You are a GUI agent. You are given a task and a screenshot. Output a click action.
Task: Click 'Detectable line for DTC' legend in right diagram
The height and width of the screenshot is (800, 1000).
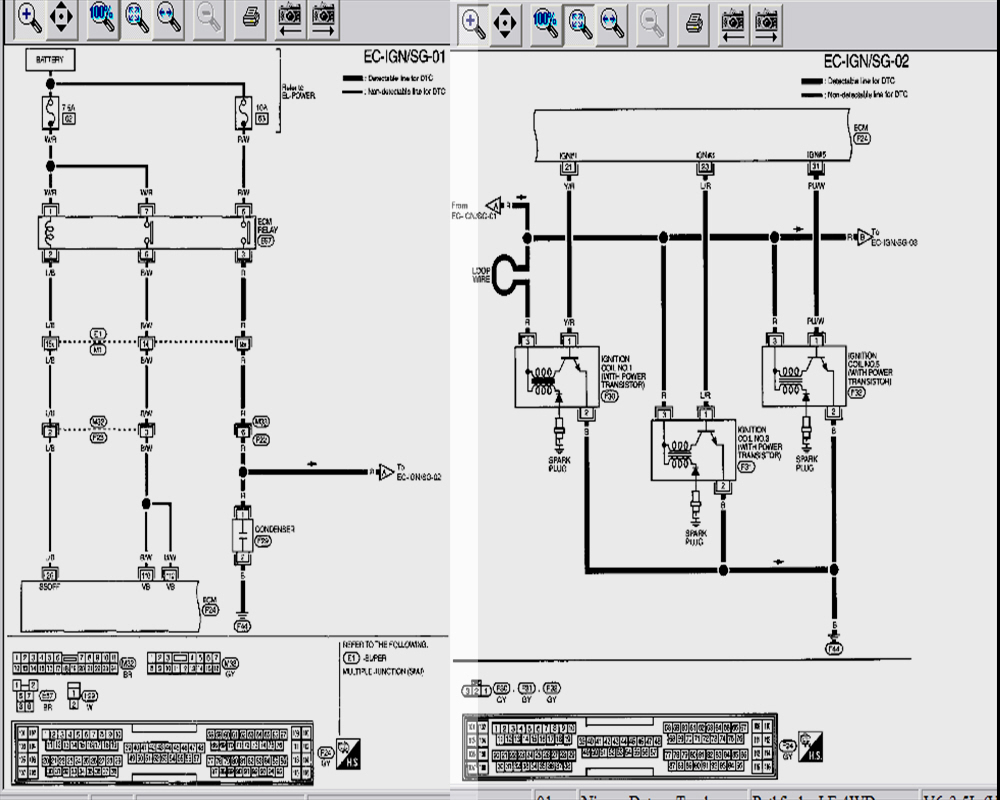click(848, 81)
